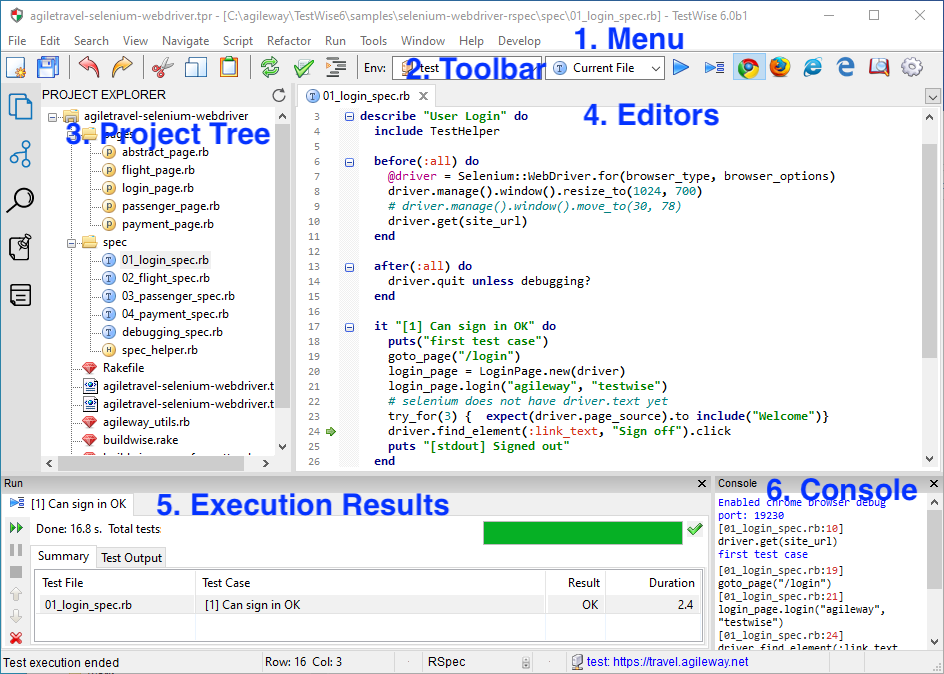Image resolution: width=944 pixels, height=674 pixels.
Task: Refresh the Project Explorer
Action: 279,95
